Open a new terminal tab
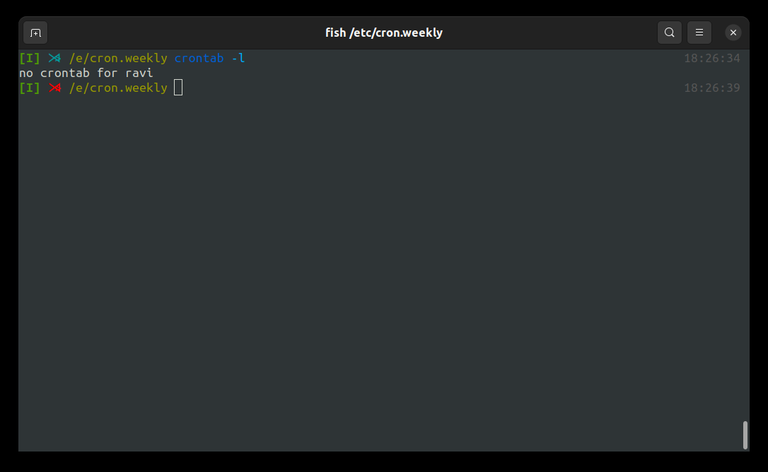 35,33
